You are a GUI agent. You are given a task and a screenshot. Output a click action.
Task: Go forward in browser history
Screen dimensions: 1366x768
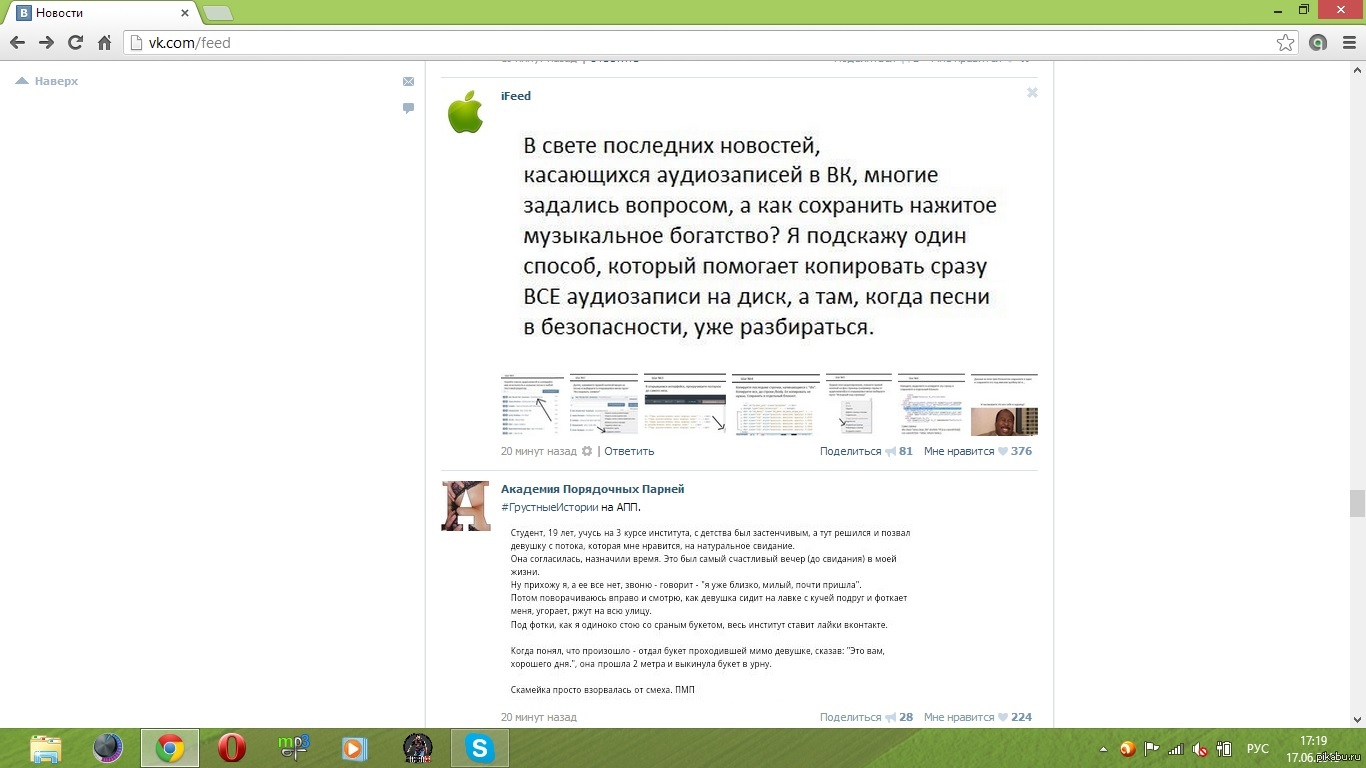click(46, 43)
